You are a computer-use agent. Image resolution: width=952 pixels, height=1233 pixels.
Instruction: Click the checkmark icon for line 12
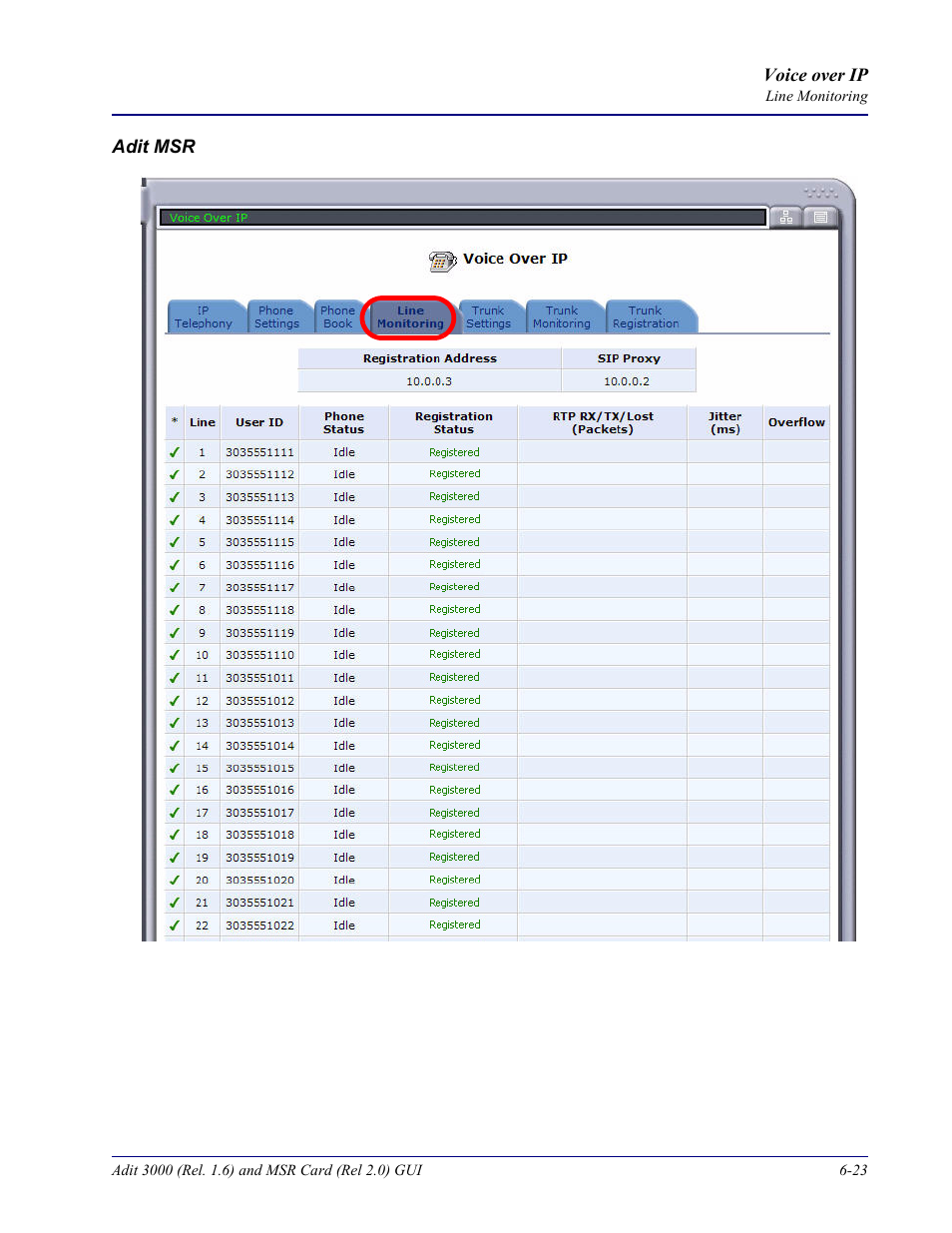point(175,701)
